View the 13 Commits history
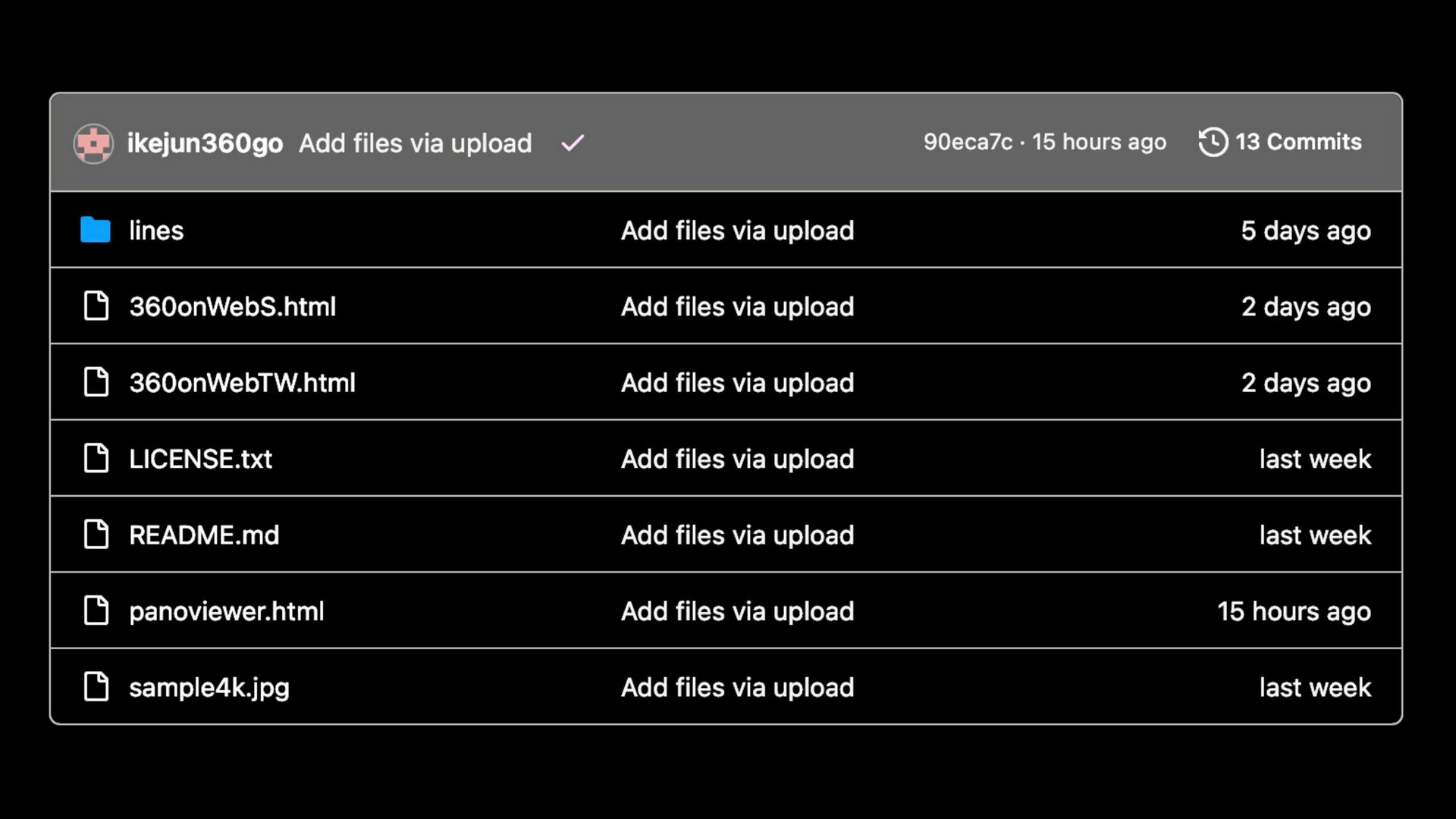The width and height of the screenshot is (1456, 819). click(x=1298, y=142)
